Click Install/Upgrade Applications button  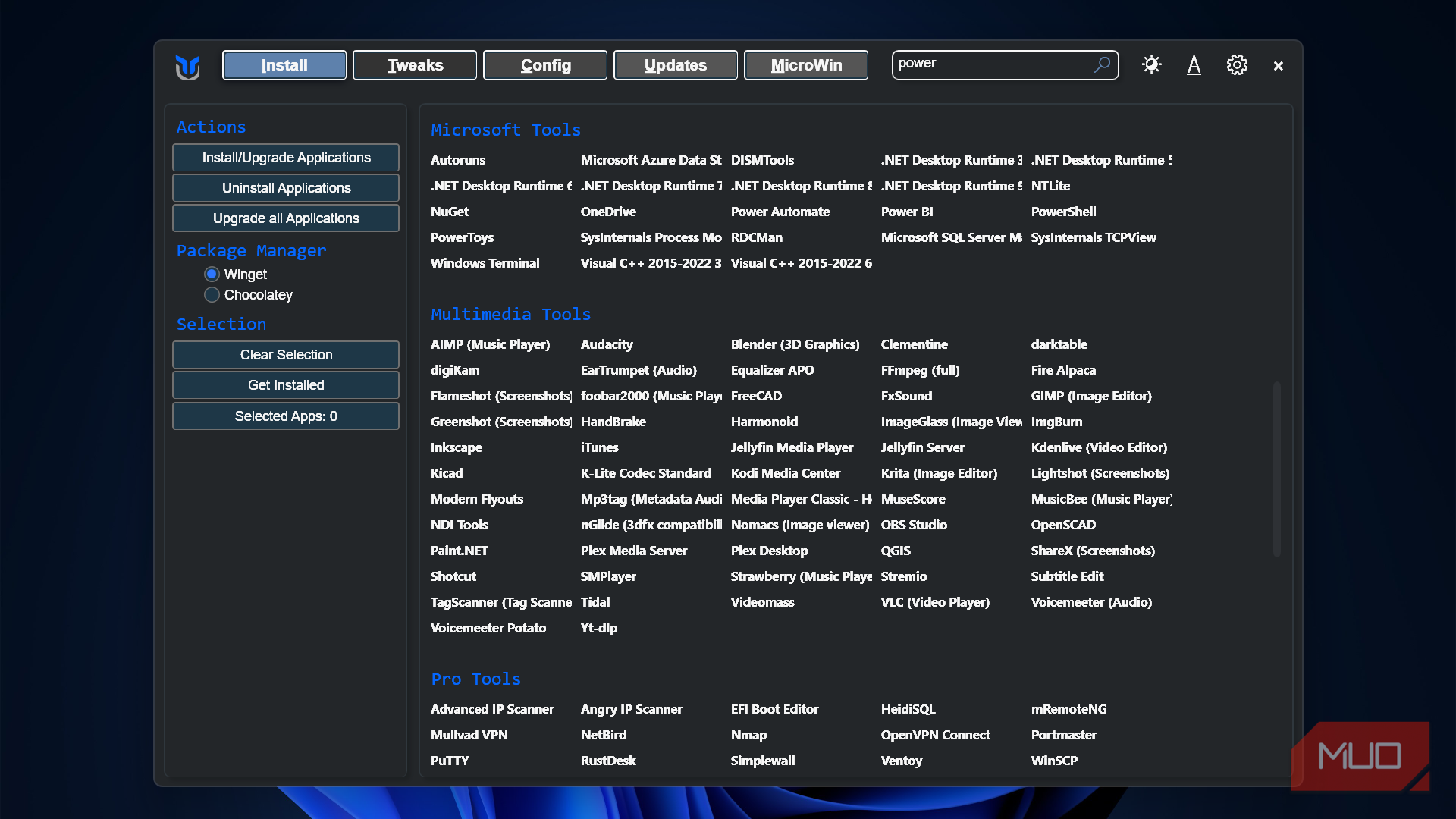pyautogui.click(x=286, y=158)
